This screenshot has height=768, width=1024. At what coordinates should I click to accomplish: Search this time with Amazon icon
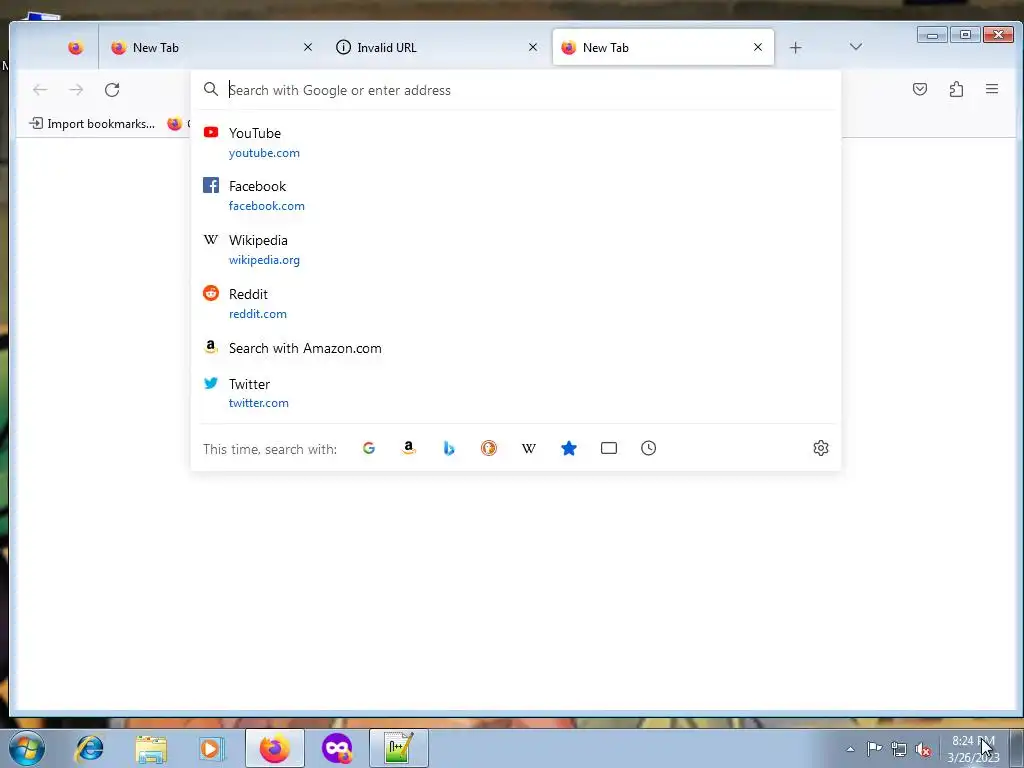point(409,448)
